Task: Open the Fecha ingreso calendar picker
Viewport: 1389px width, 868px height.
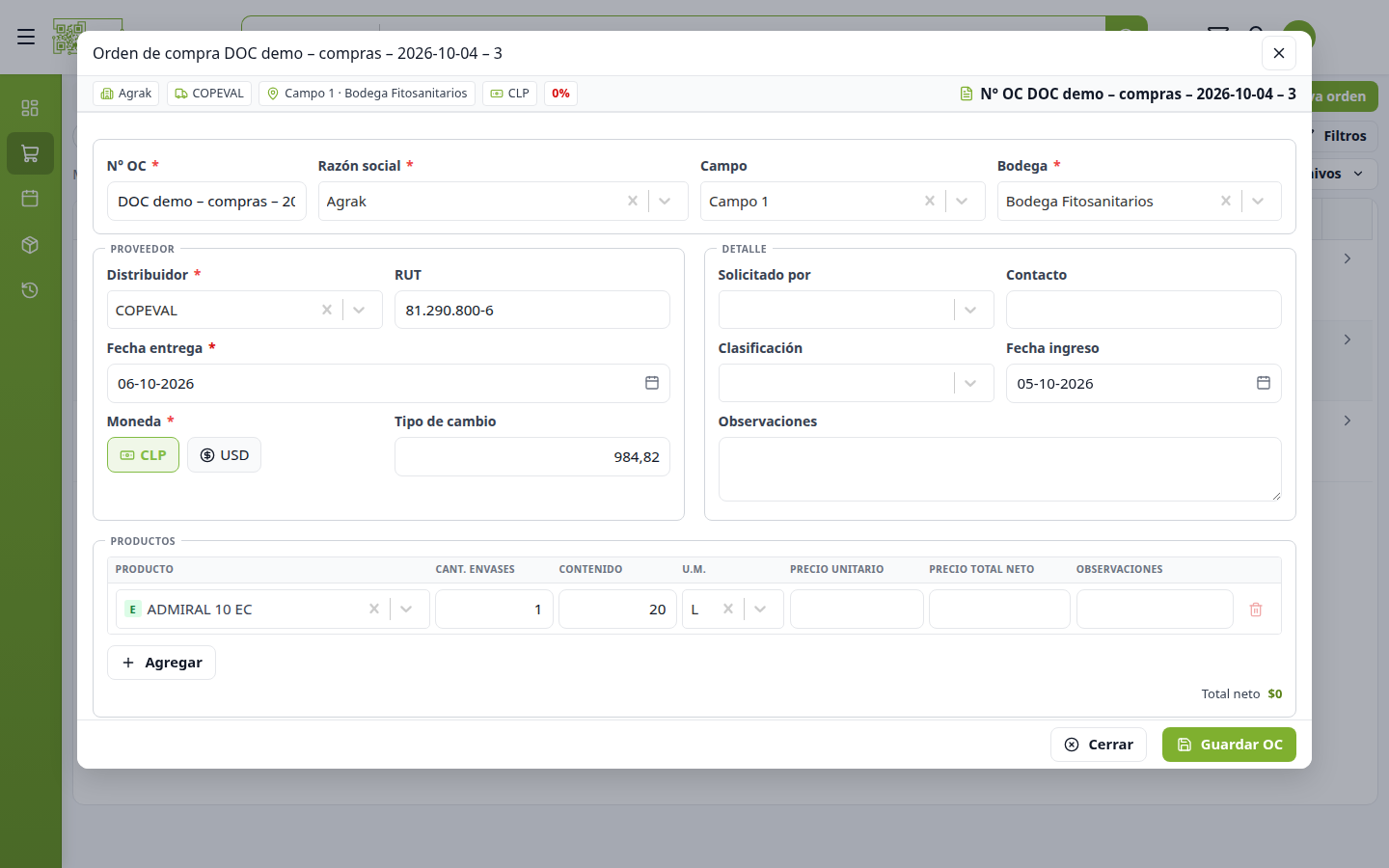Action: (1264, 383)
